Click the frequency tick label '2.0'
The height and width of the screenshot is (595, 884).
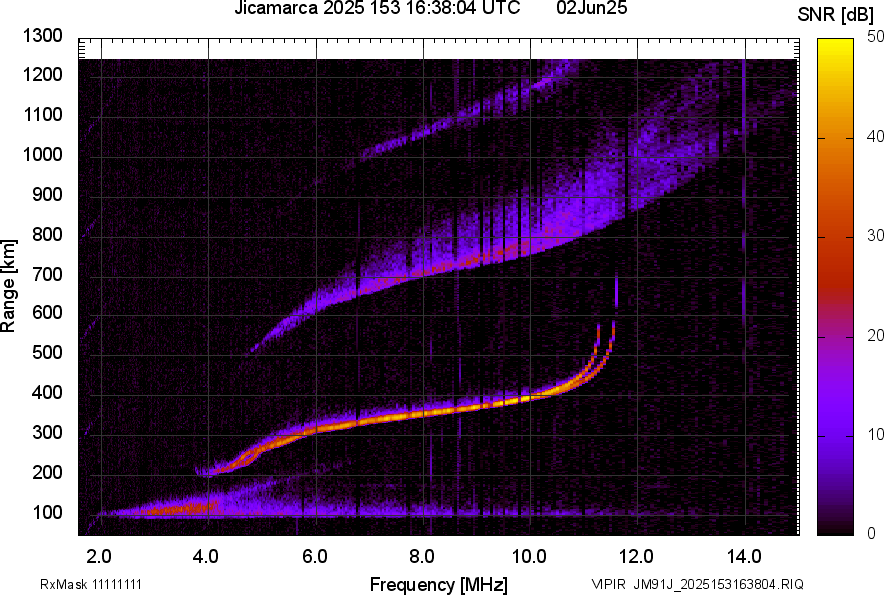99,556
